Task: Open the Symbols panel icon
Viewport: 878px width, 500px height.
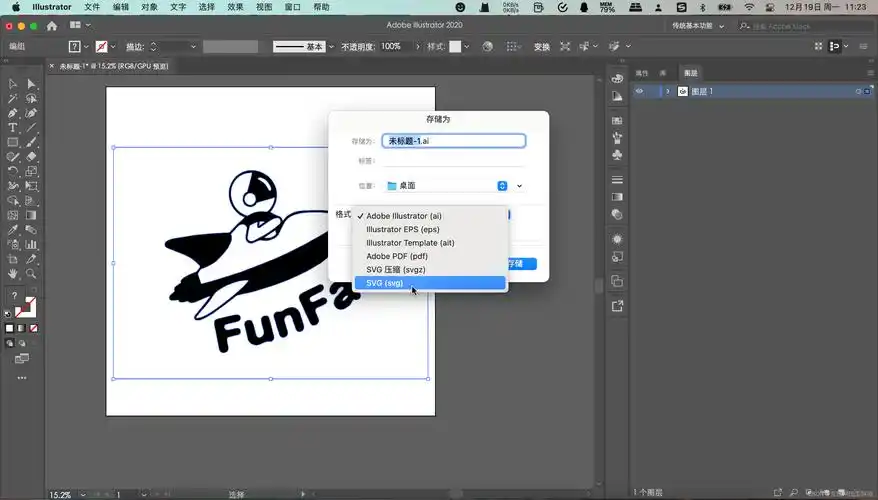Action: tap(617, 156)
